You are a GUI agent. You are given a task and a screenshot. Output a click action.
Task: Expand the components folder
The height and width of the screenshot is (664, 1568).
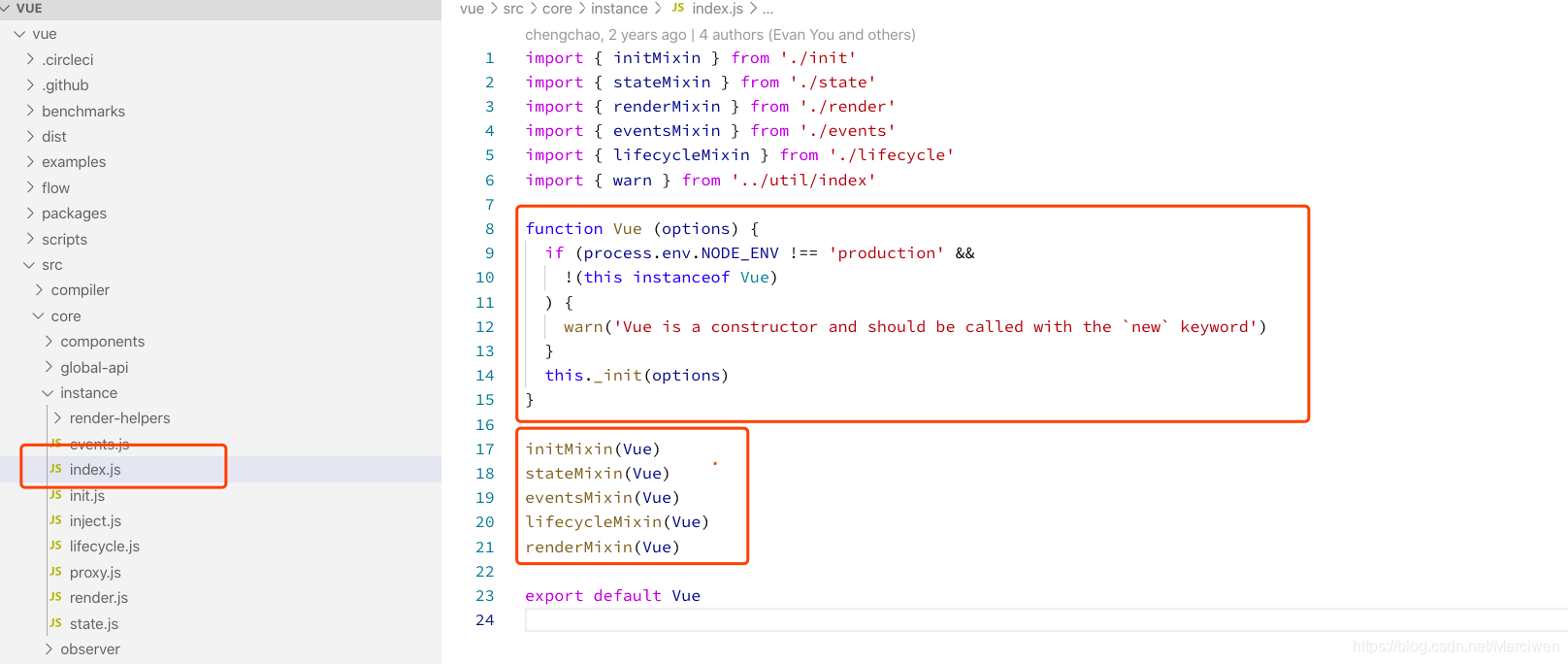[x=49, y=342]
